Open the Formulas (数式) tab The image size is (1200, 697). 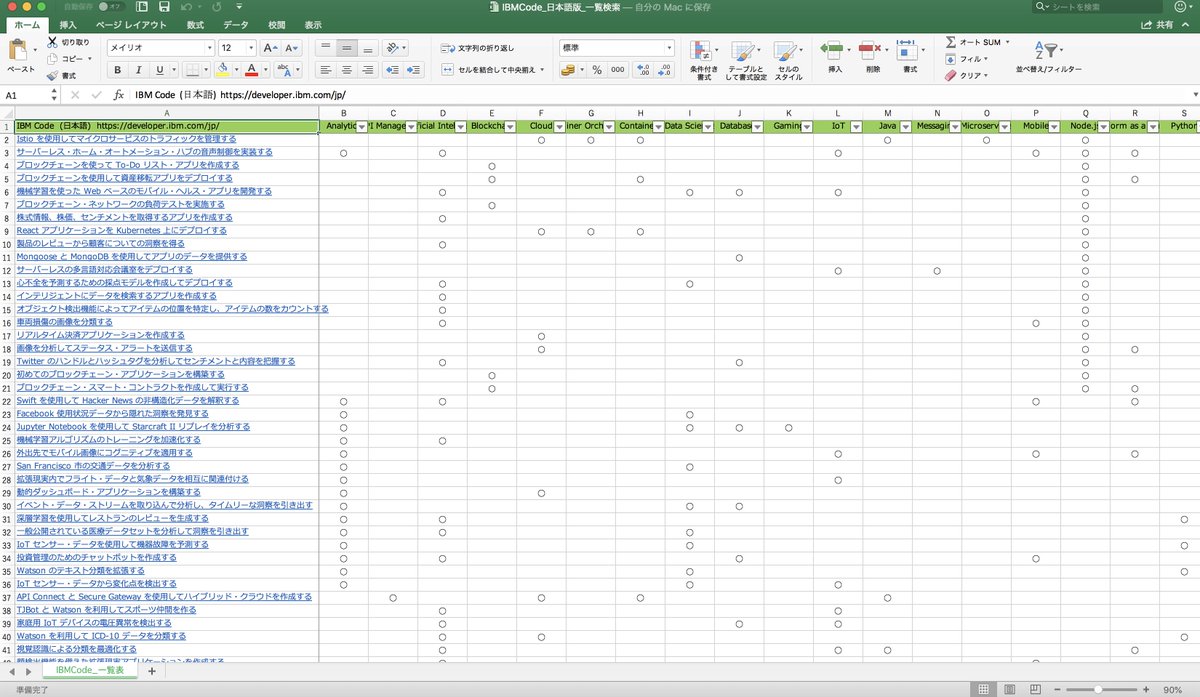click(195, 24)
